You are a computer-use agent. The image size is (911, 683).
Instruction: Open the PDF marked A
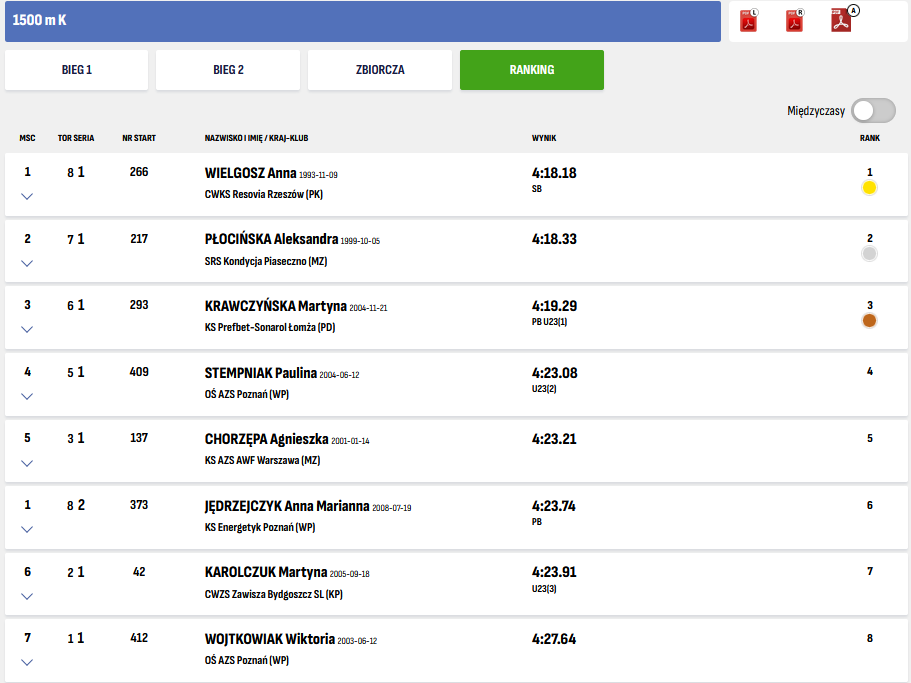point(843,20)
